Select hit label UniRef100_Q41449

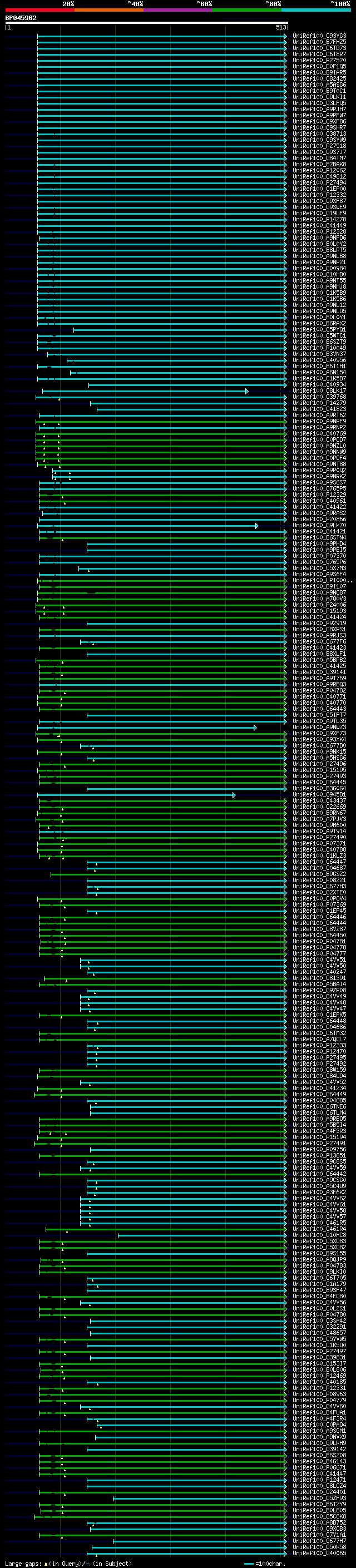(319, 225)
